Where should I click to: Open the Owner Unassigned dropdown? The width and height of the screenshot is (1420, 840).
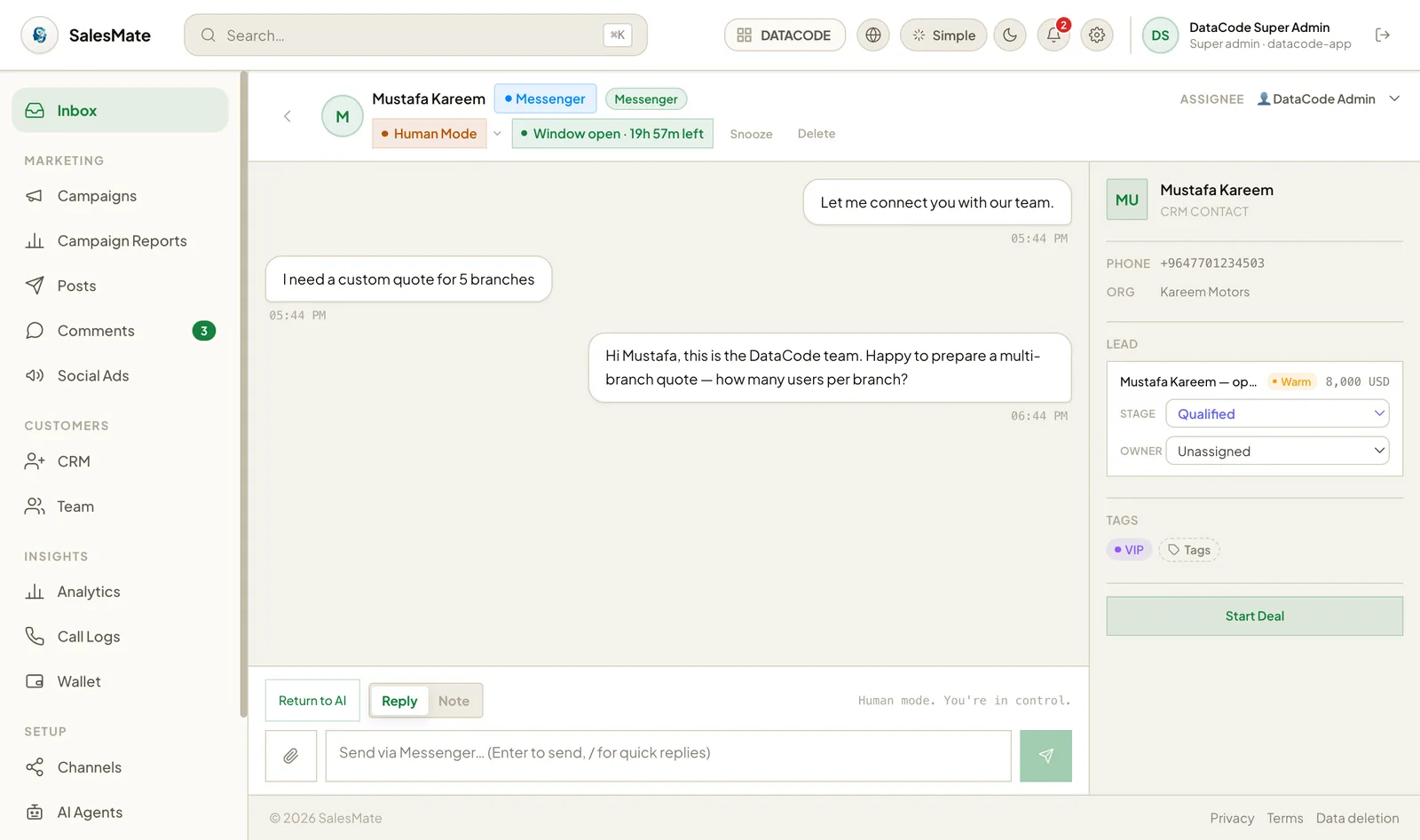click(x=1277, y=451)
